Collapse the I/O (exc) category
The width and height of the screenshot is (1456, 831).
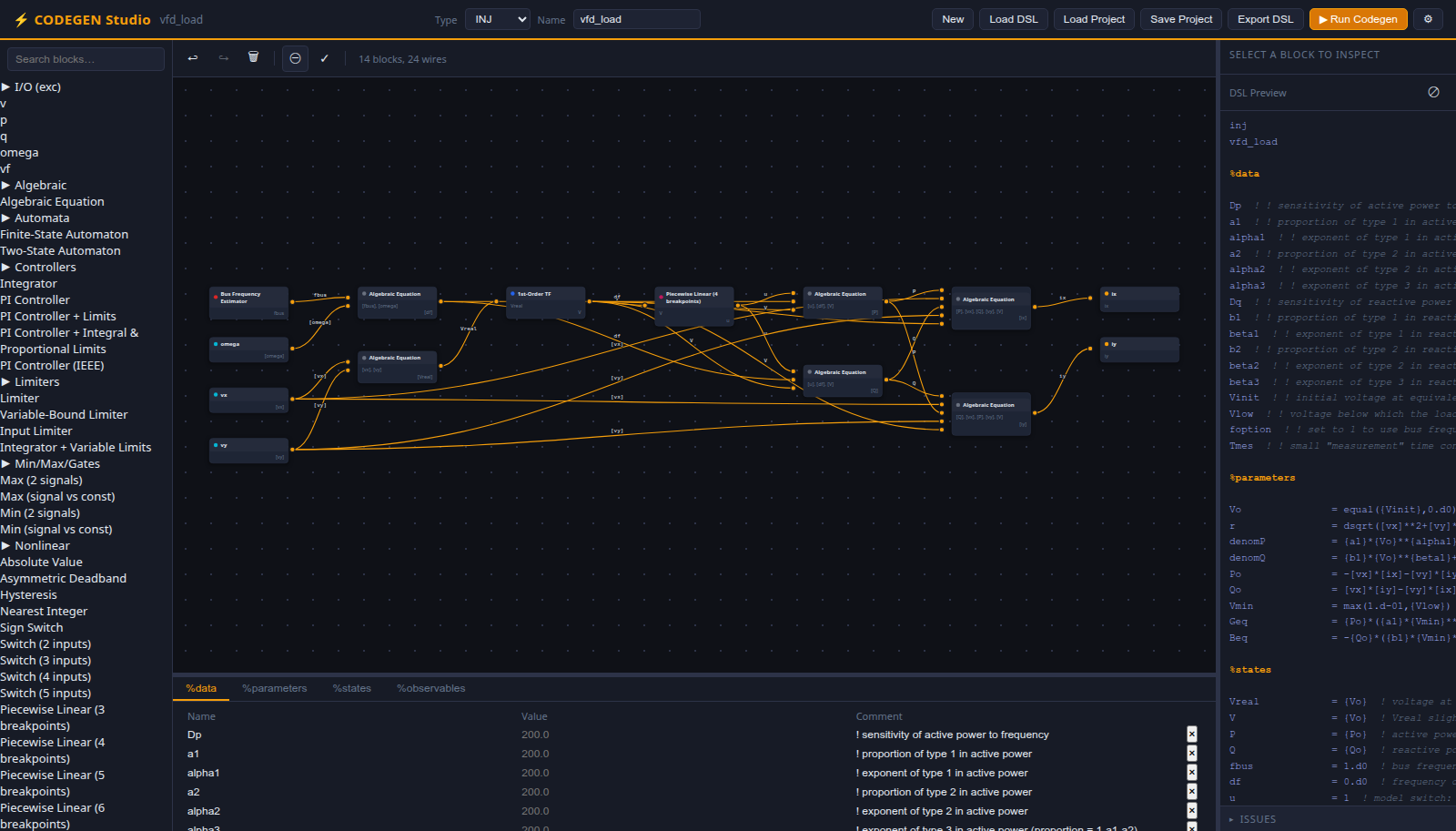pos(32,86)
